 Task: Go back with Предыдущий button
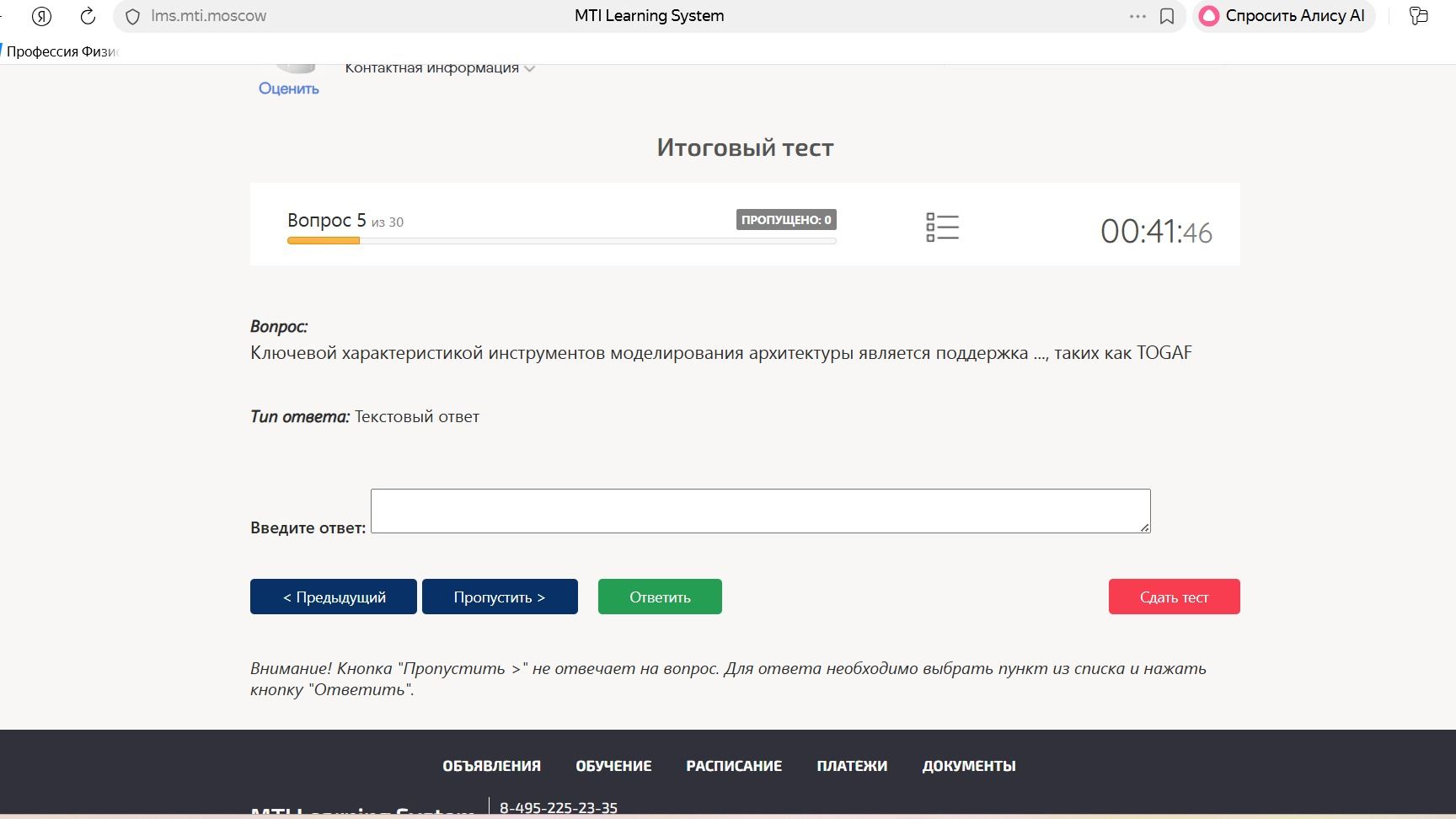[334, 597]
